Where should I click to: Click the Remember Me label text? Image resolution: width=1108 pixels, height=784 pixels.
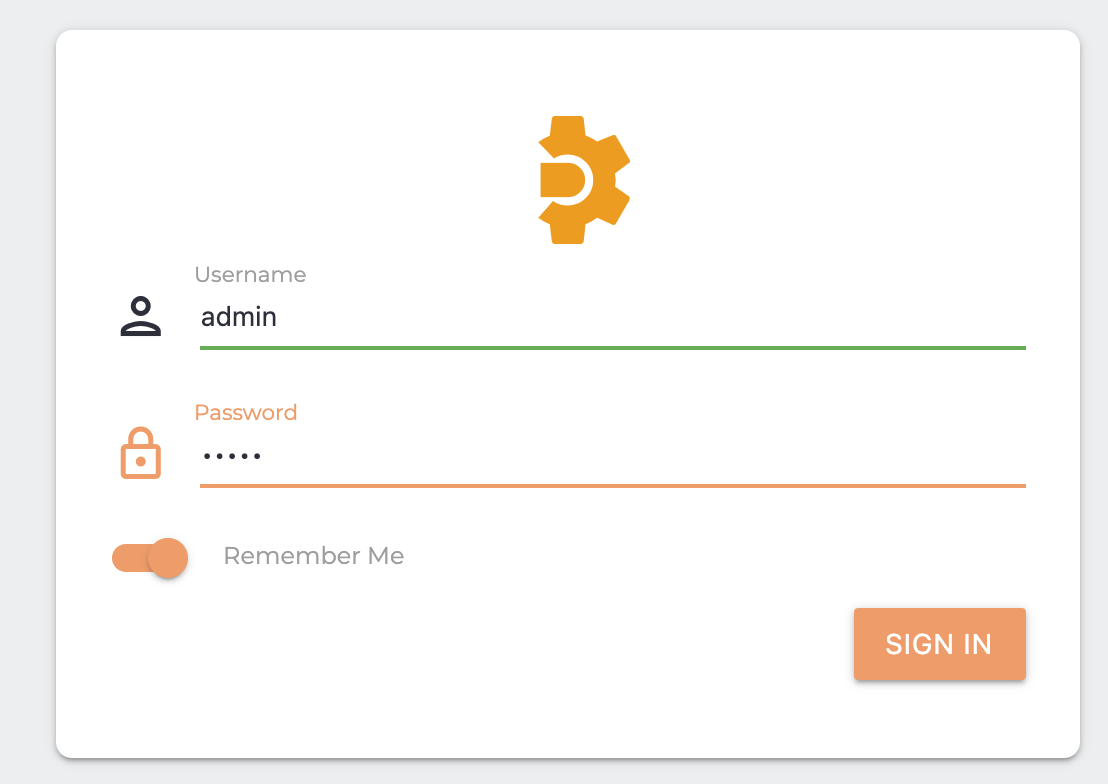pyautogui.click(x=313, y=556)
